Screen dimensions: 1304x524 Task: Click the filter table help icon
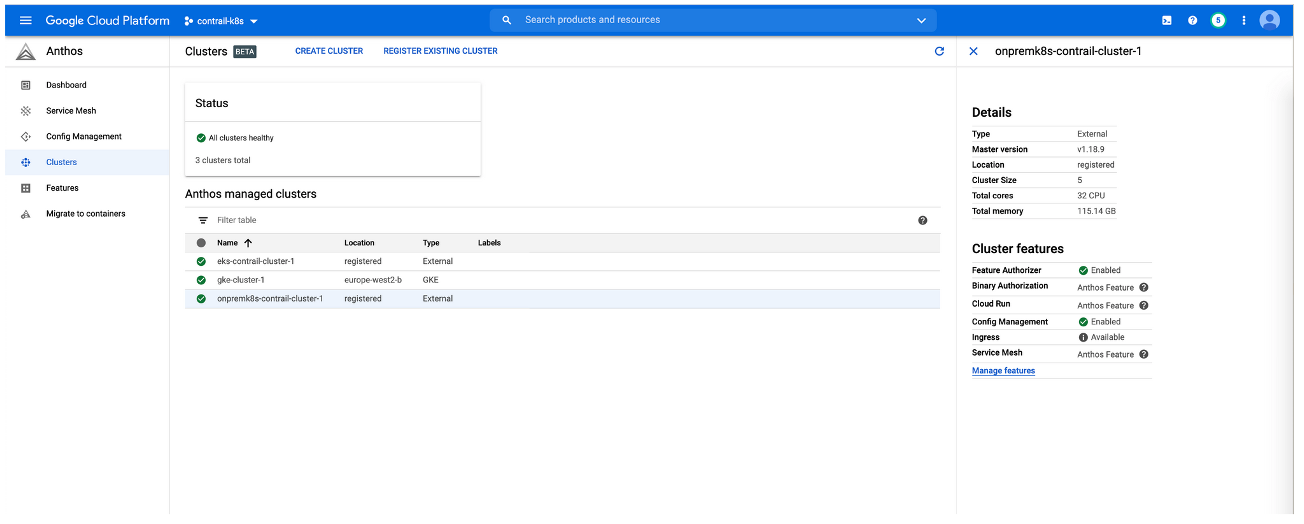[x=922, y=220]
